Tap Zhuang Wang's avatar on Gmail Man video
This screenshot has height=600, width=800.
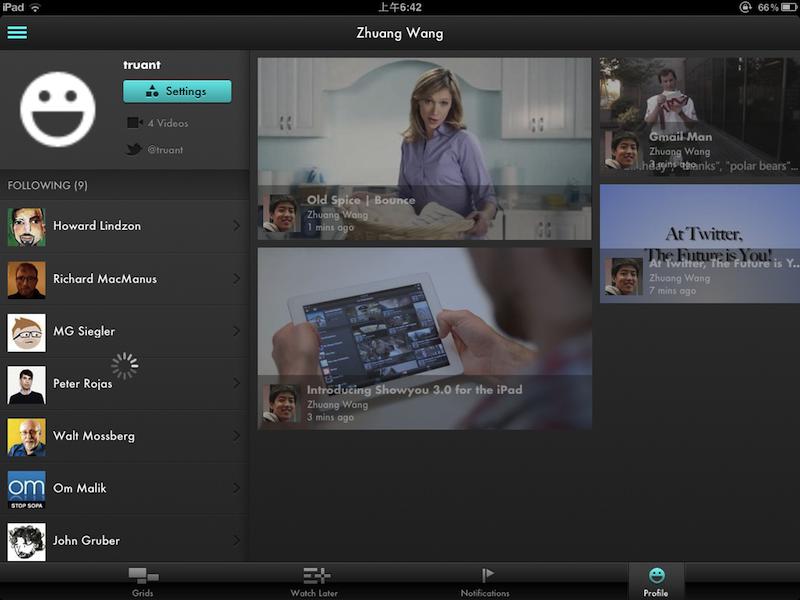pyautogui.click(x=623, y=149)
